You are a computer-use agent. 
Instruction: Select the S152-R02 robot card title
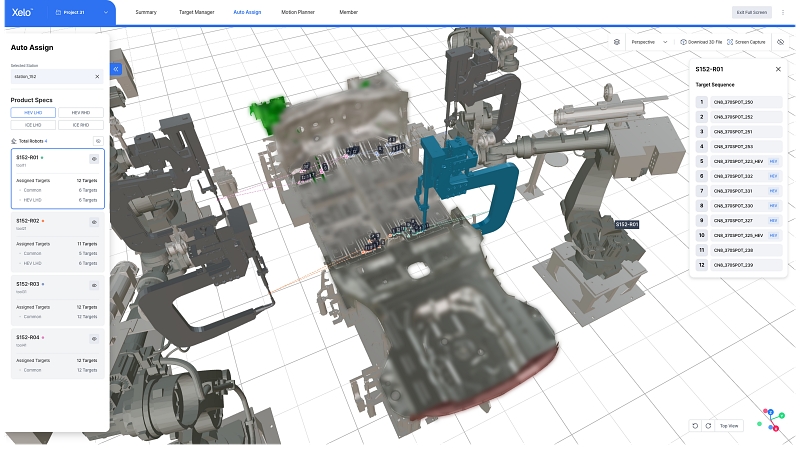[x=28, y=221]
